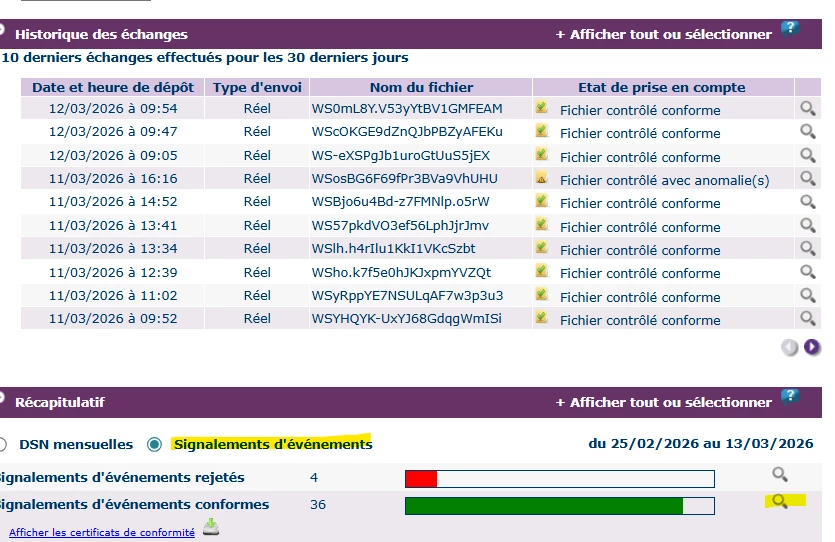Click file name WSosBG6F69fPr3BVa9VhUHU
Viewport: 835px width, 542px height.
405,178
